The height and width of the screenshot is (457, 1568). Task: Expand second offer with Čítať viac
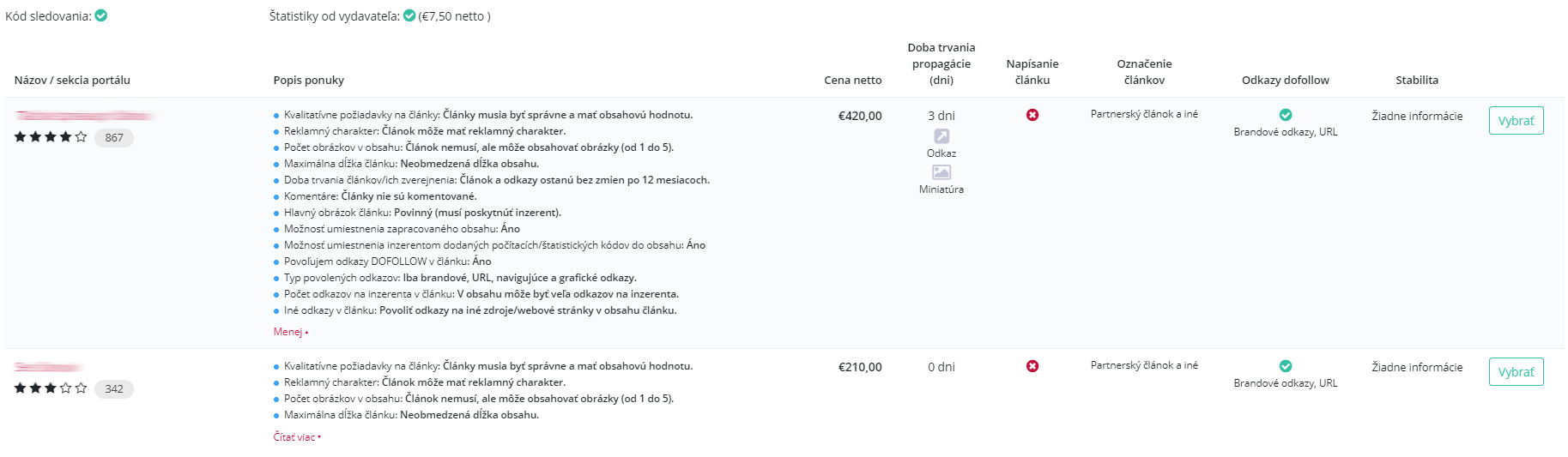297,437
